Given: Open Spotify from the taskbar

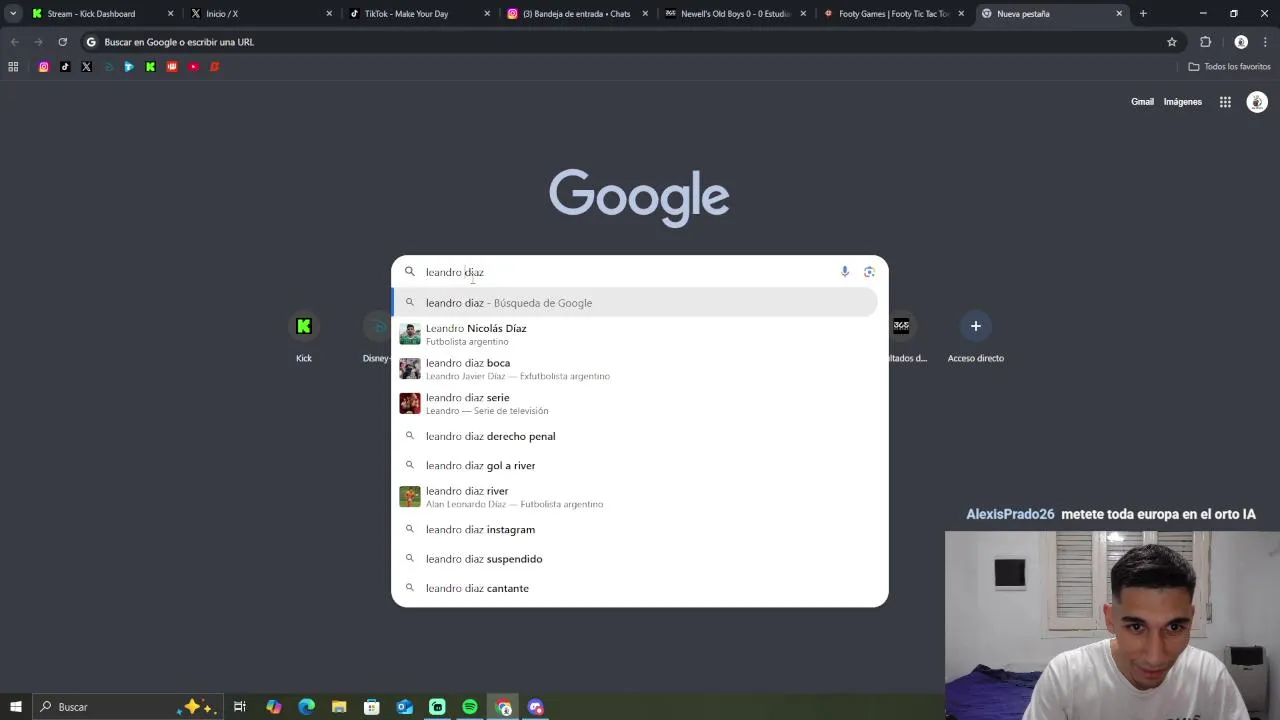Looking at the screenshot, I should tap(470, 707).
